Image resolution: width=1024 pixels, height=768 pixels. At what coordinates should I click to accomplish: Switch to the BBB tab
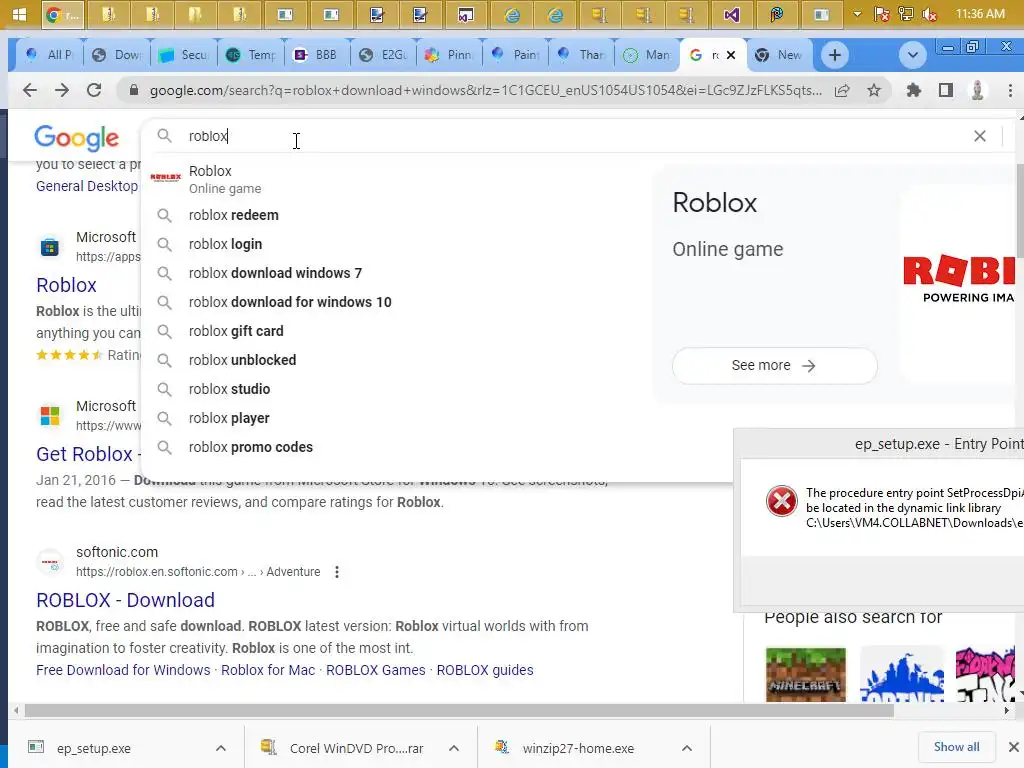(316, 55)
